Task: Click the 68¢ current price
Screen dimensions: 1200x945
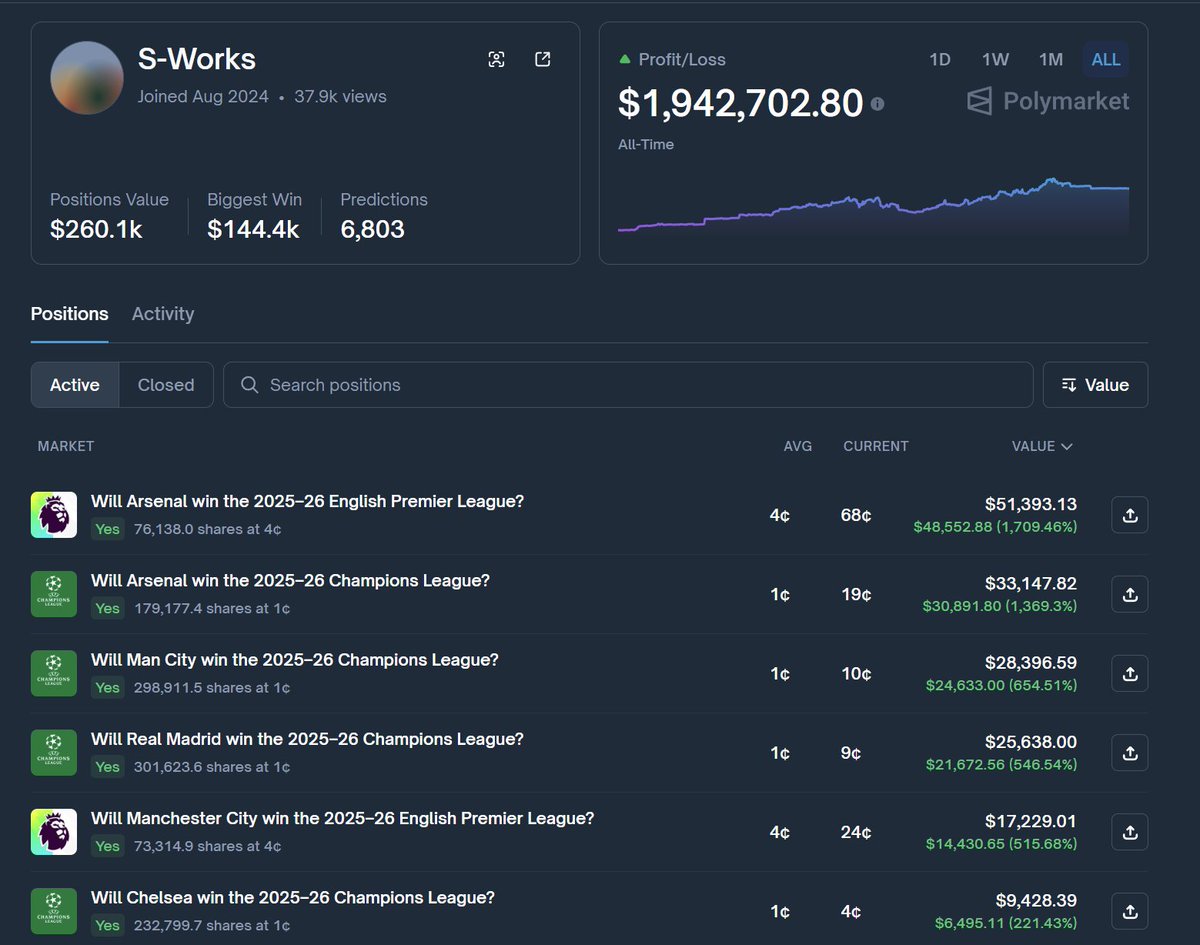Action: (856, 516)
